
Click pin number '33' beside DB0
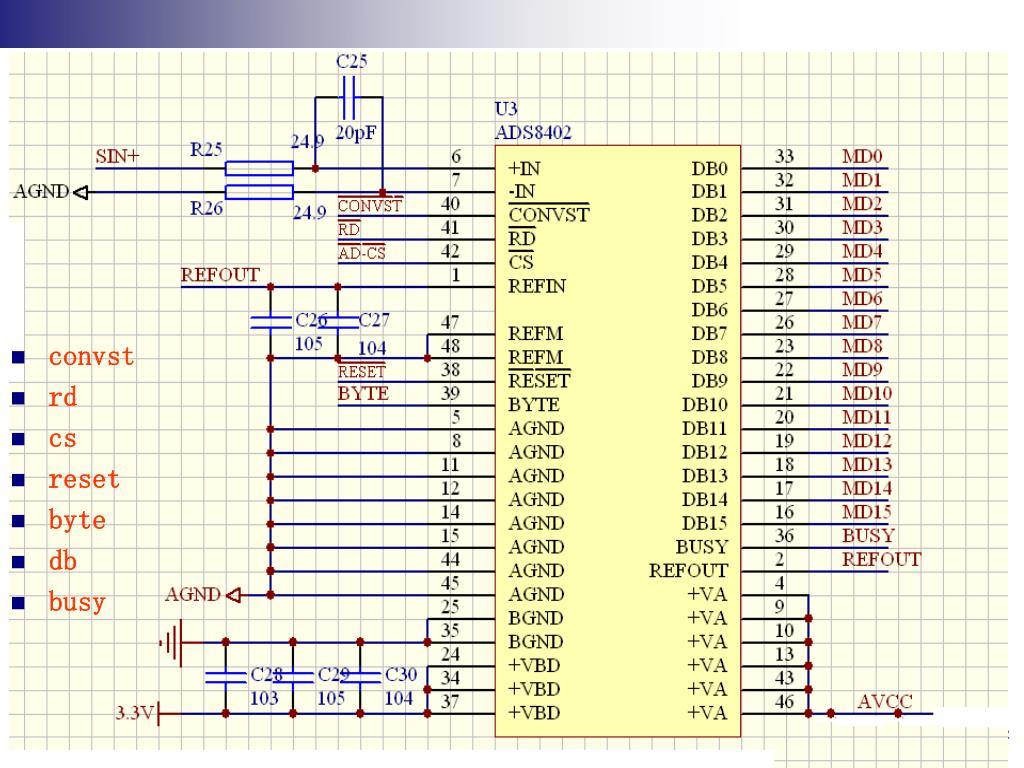coord(784,157)
